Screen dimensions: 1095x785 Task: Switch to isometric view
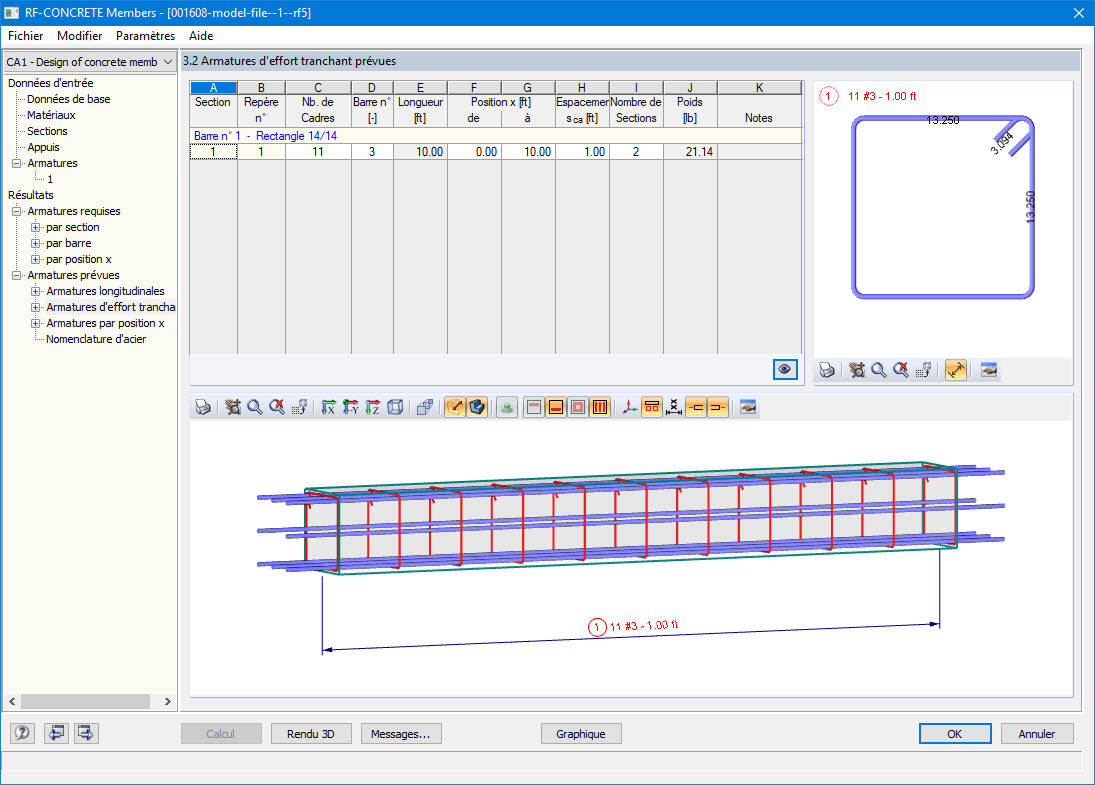point(395,407)
